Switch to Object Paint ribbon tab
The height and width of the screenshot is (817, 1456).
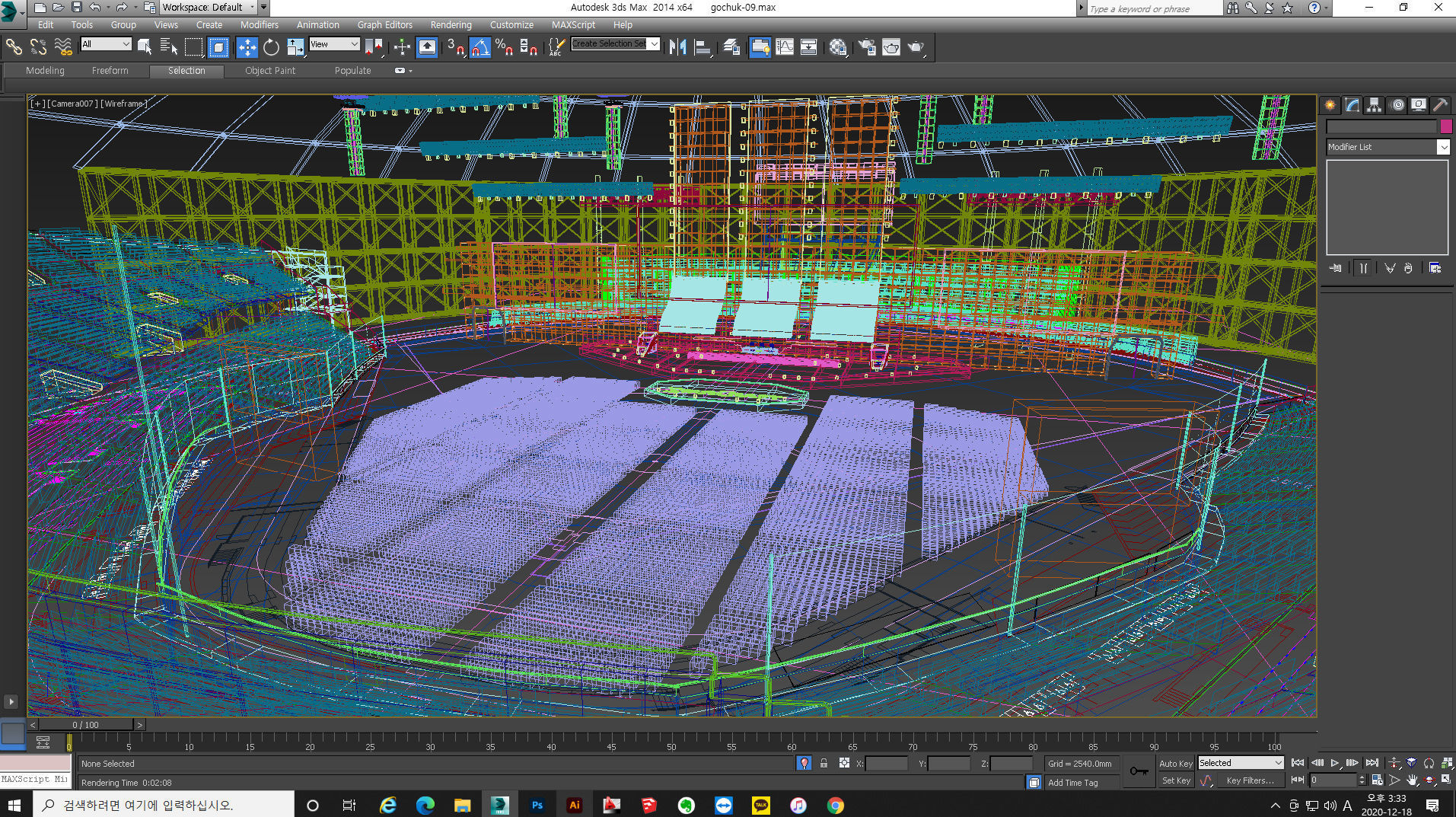pos(269,71)
